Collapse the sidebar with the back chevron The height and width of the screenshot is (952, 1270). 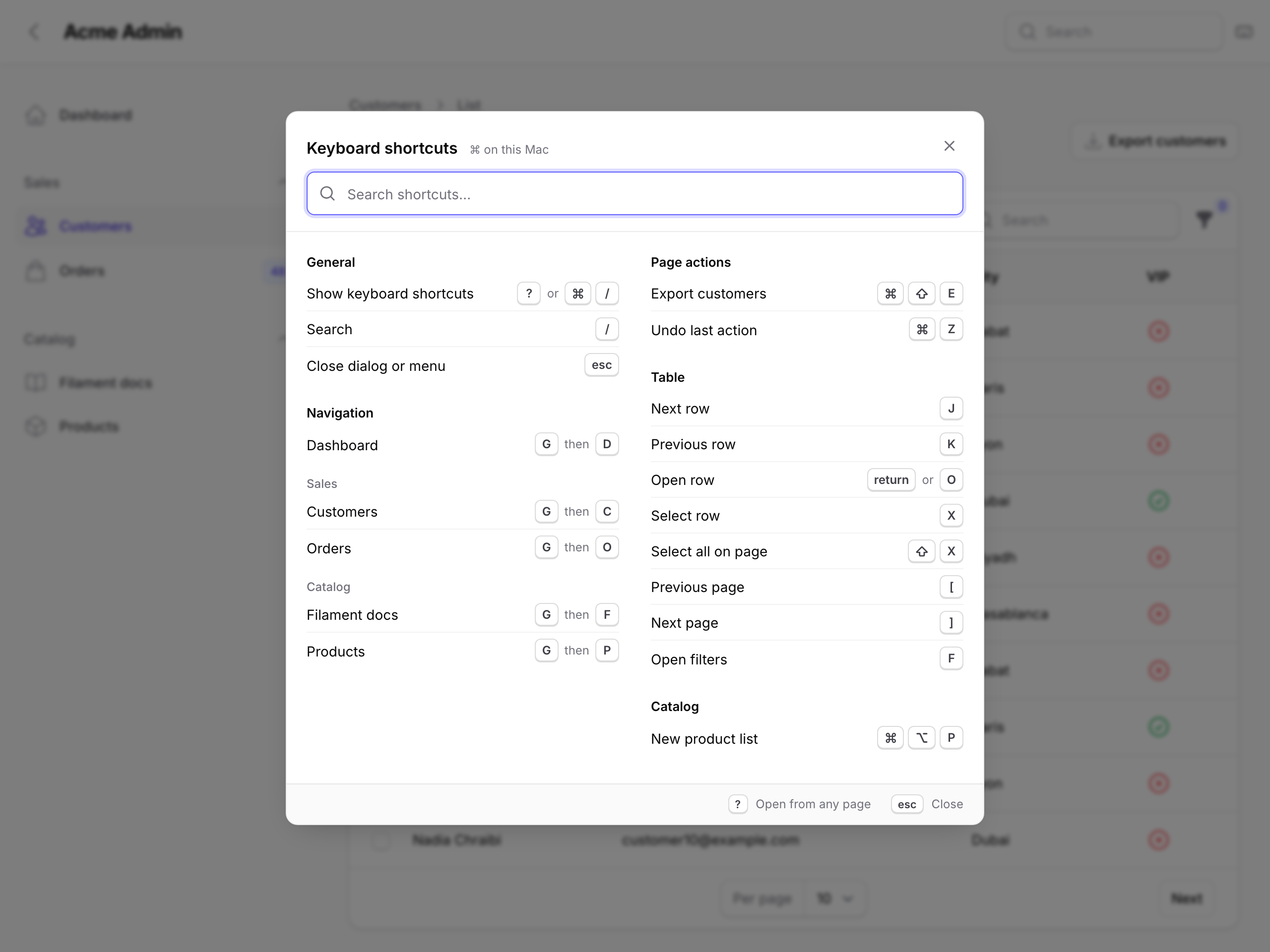34,32
